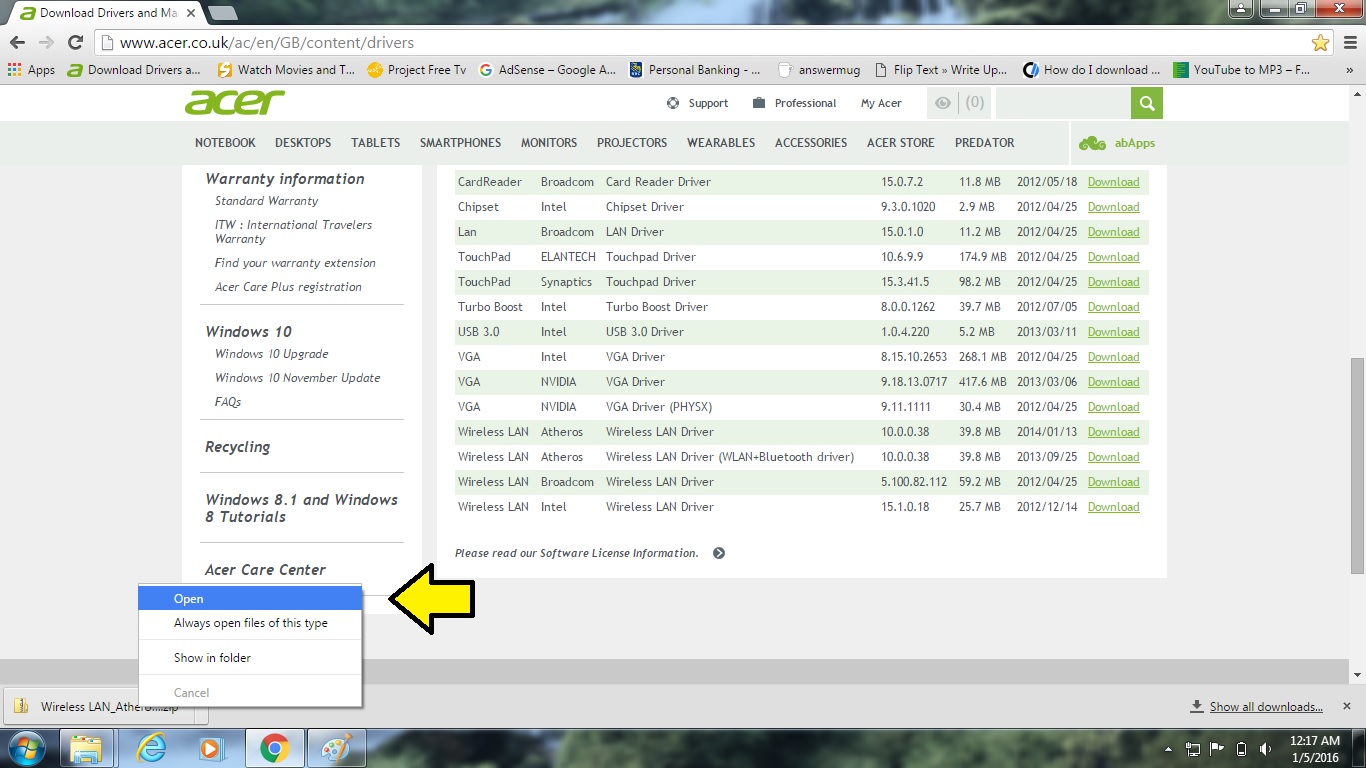Open File Explorer from taskbar
The width and height of the screenshot is (1366, 768).
tap(87, 748)
